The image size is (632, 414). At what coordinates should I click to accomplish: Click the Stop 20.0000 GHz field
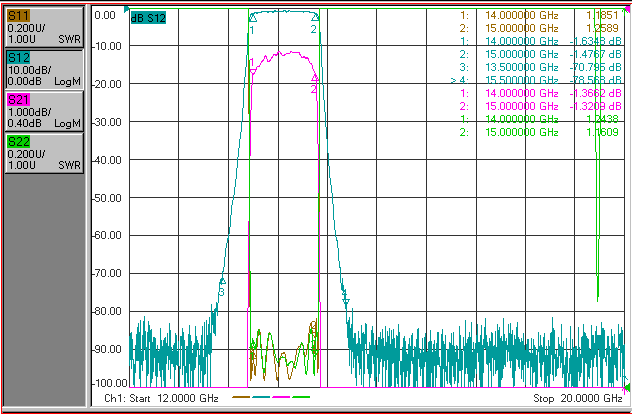(x=578, y=399)
